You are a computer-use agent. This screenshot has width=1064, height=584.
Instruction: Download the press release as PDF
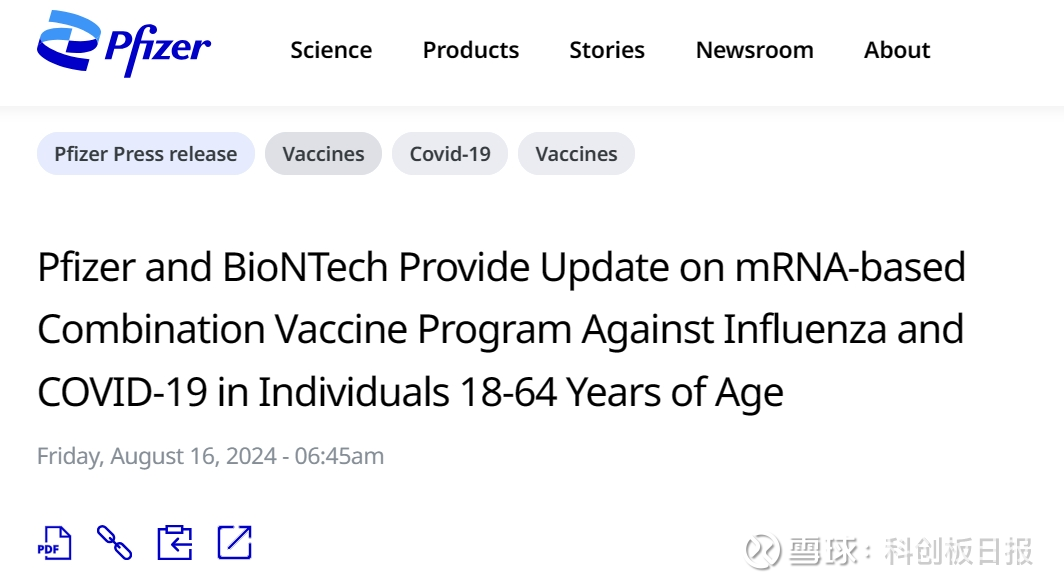[x=54, y=542]
